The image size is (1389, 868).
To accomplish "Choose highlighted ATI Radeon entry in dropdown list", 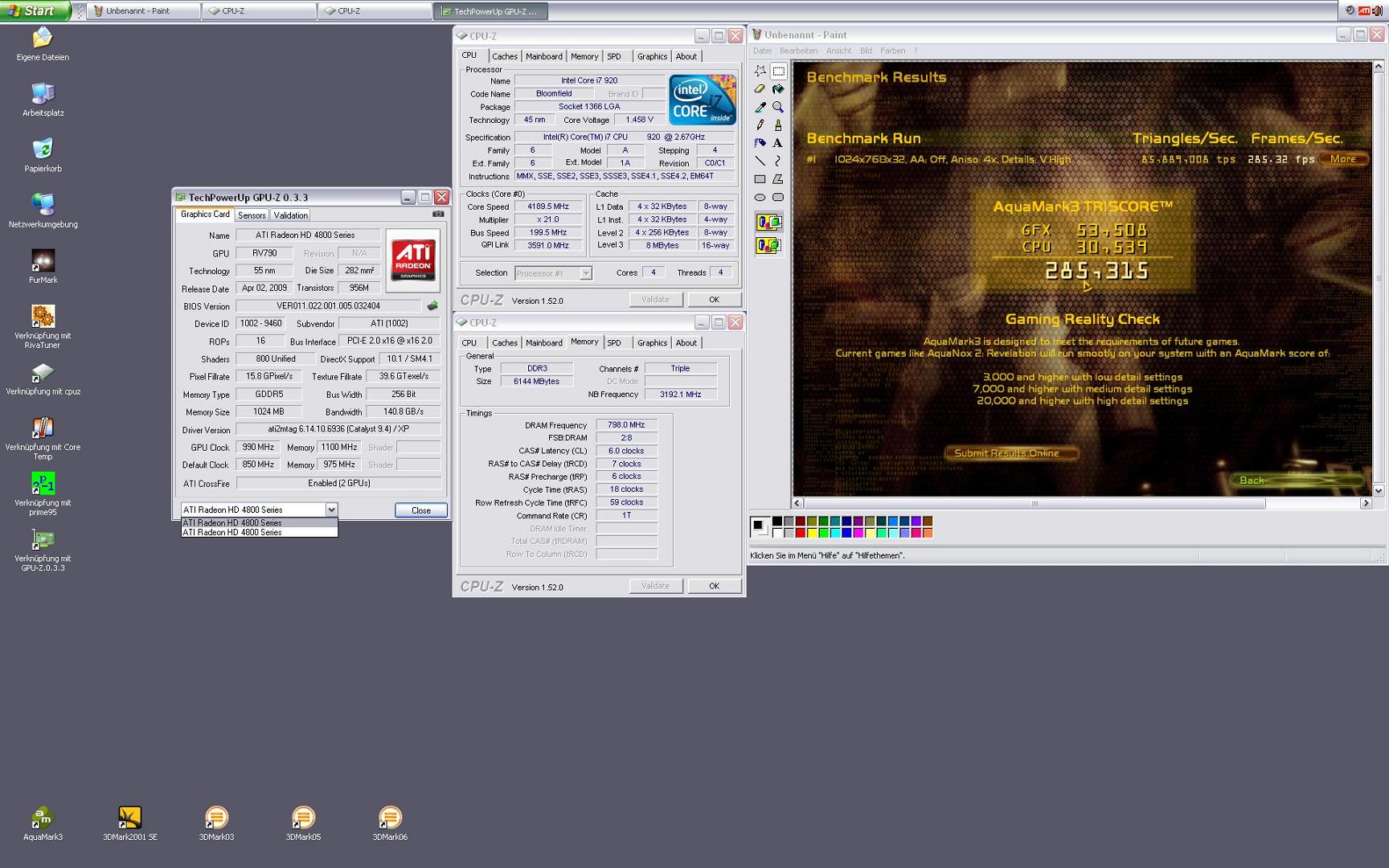I will point(259,522).
